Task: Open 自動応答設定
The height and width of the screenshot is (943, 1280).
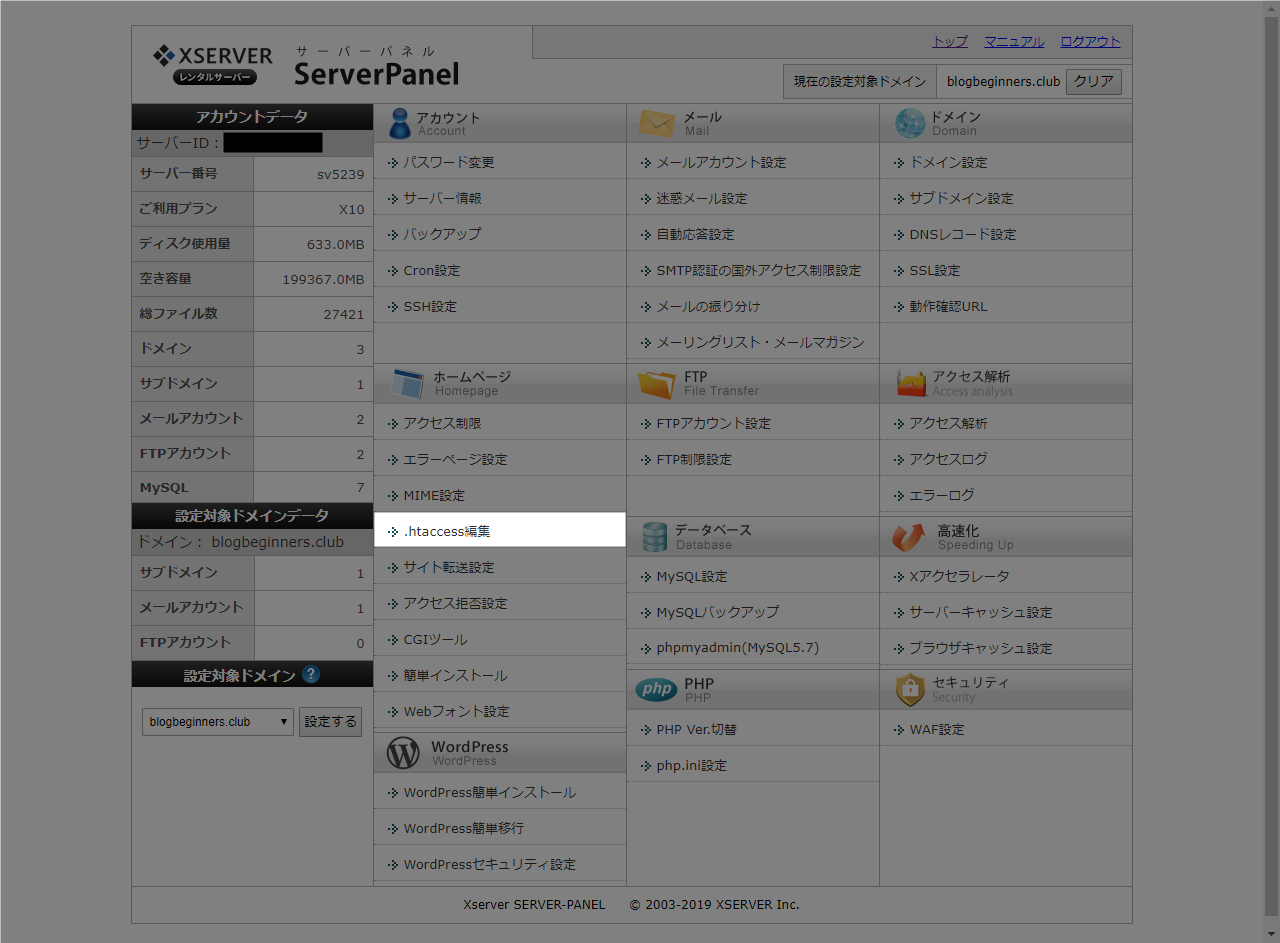Action: [x=695, y=234]
